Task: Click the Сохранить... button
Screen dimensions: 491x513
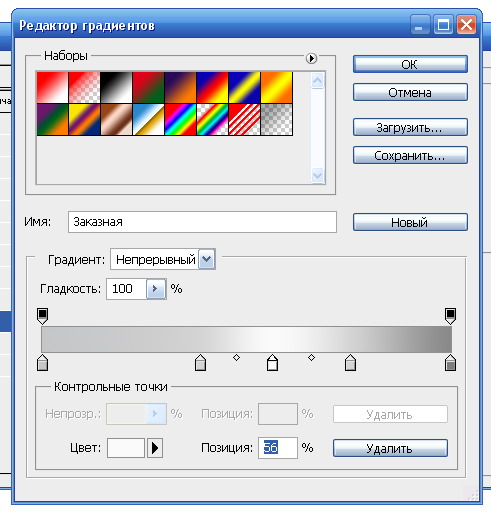Action: point(410,155)
